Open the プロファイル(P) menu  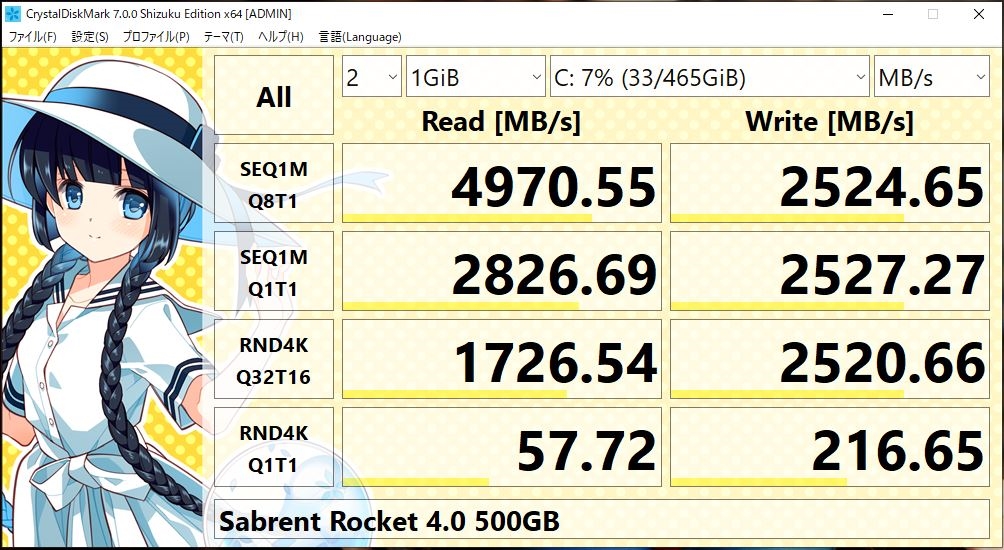tap(156, 37)
